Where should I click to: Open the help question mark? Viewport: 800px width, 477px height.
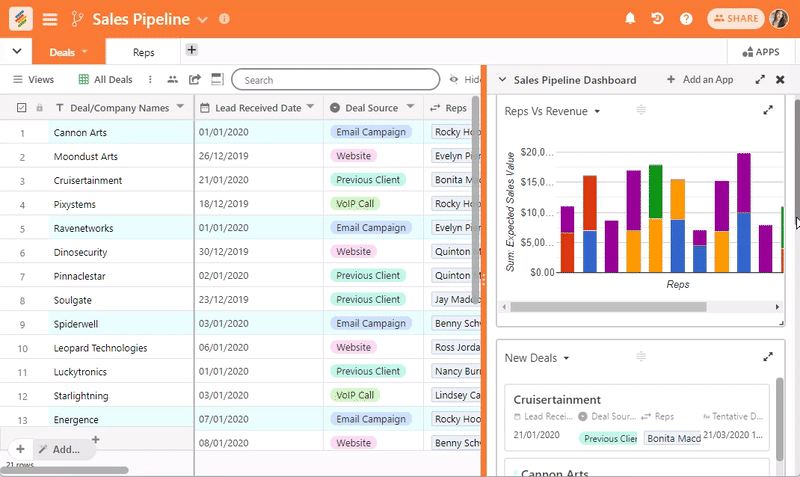tap(686, 19)
